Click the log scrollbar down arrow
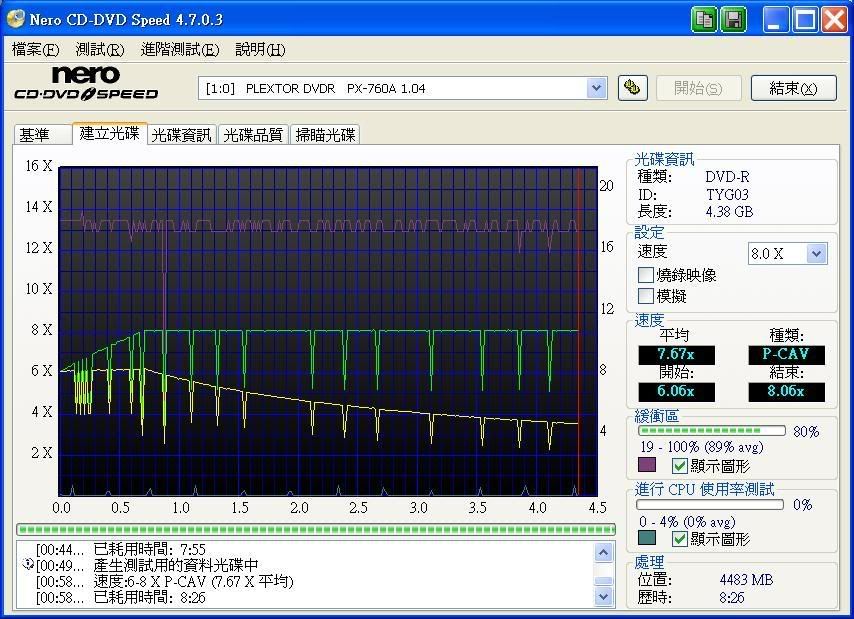Image resolution: width=854 pixels, height=619 pixels. [x=603, y=596]
